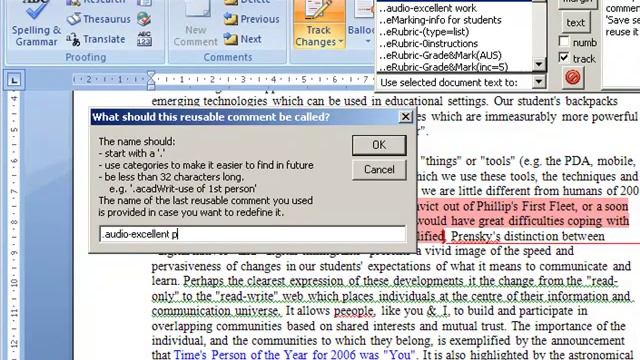Toggle Track Changes button
This screenshot has width=640, height=360.
[319, 24]
